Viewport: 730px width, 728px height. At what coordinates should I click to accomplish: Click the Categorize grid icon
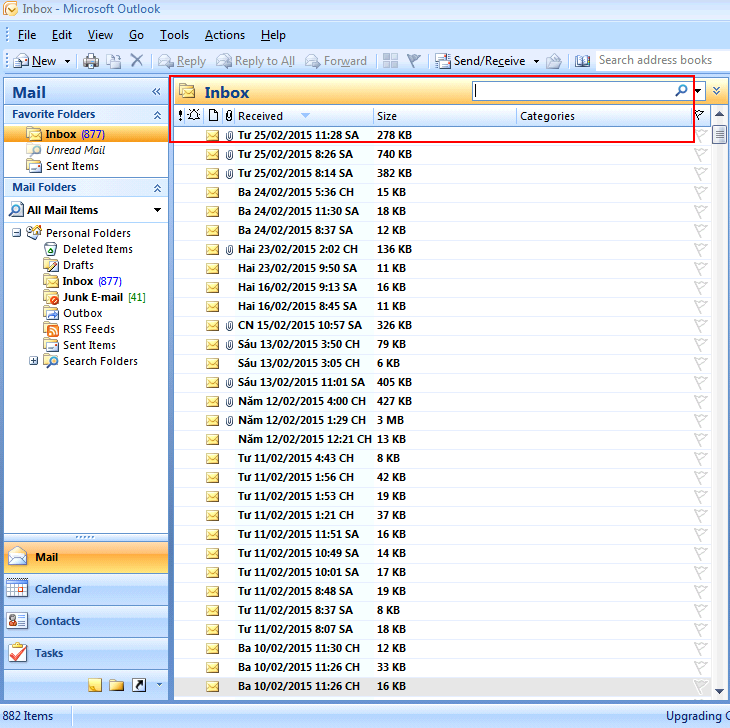pyautogui.click(x=390, y=61)
